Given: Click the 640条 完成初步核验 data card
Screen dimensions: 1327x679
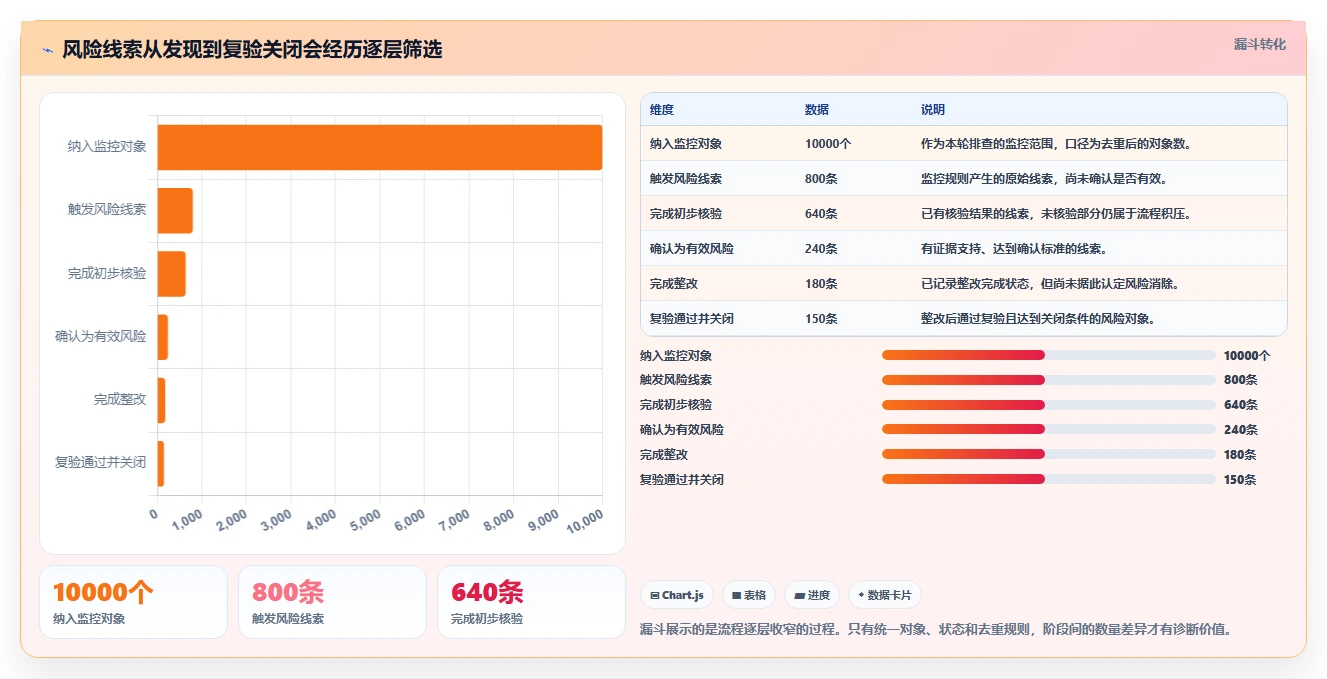Looking at the screenshot, I should pos(531,602).
